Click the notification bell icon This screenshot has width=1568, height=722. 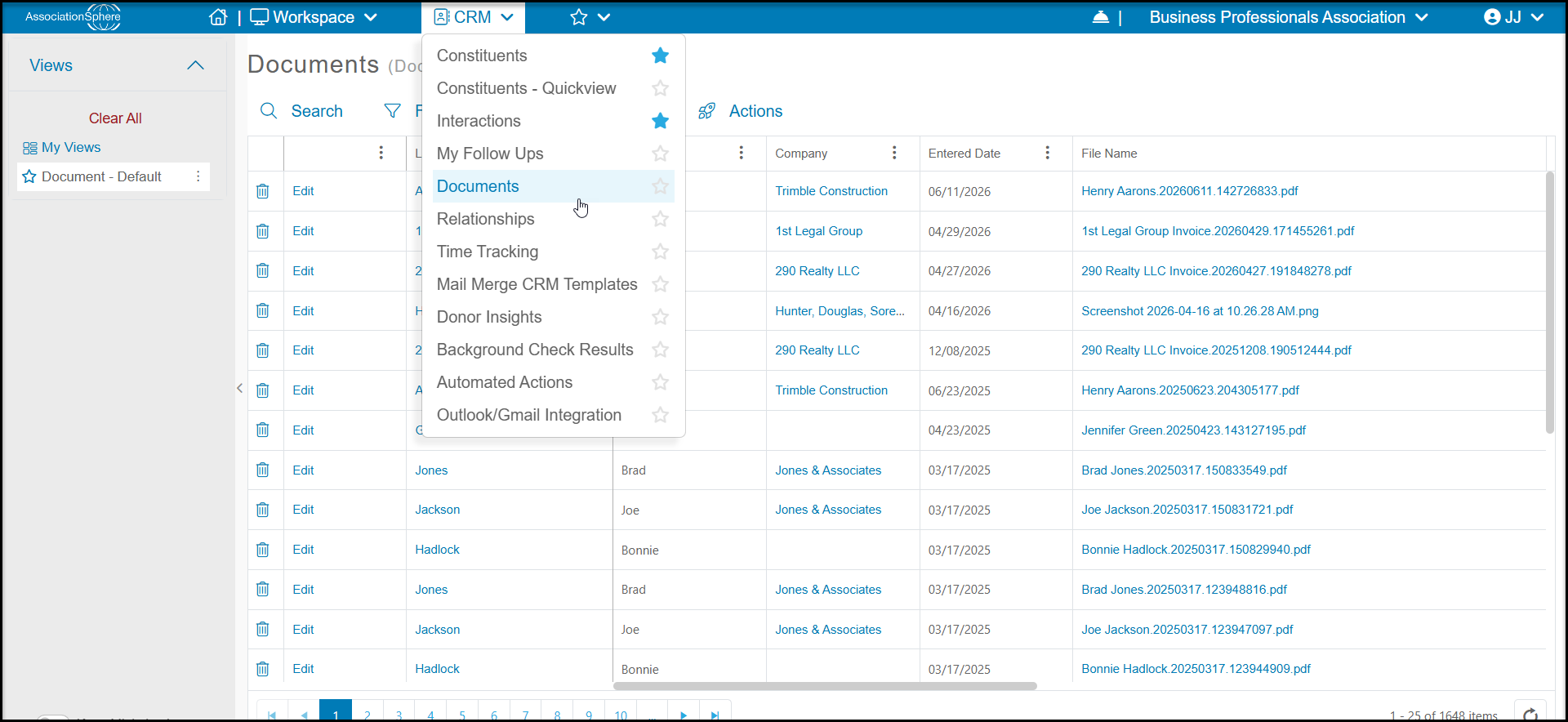pos(1100,17)
